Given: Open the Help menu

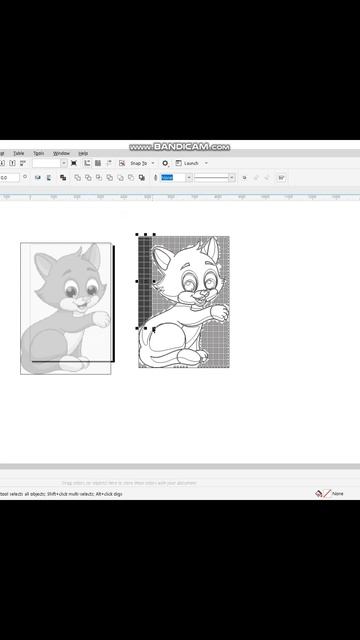Looking at the screenshot, I should pyautogui.click(x=83, y=153).
